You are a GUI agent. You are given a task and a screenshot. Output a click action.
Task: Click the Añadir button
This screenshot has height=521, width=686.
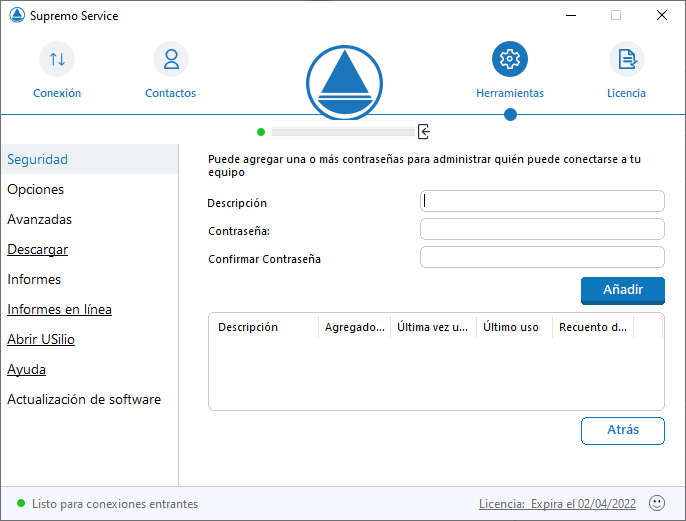point(623,290)
